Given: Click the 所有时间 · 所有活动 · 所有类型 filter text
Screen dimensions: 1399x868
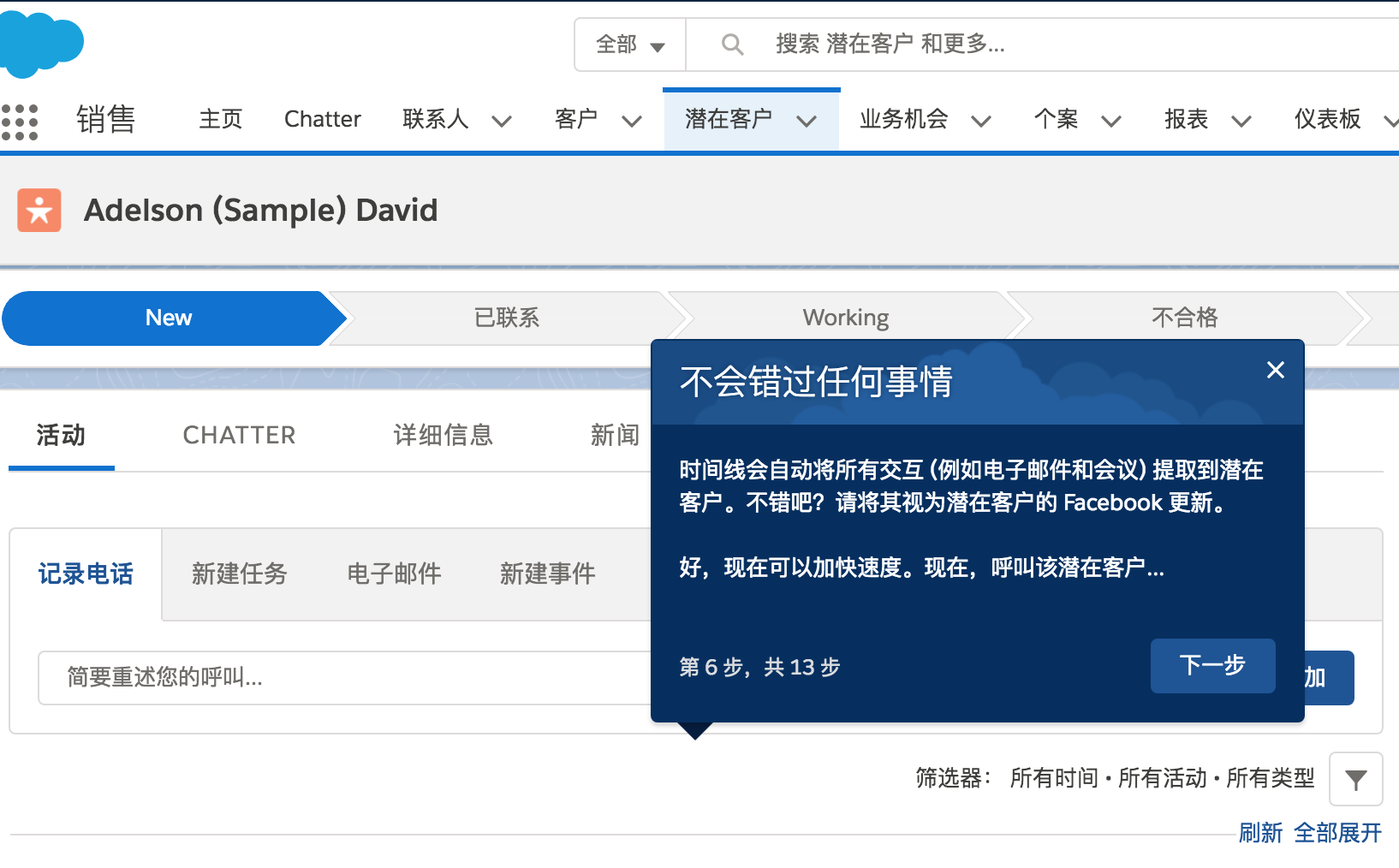Looking at the screenshot, I should [1162, 778].
